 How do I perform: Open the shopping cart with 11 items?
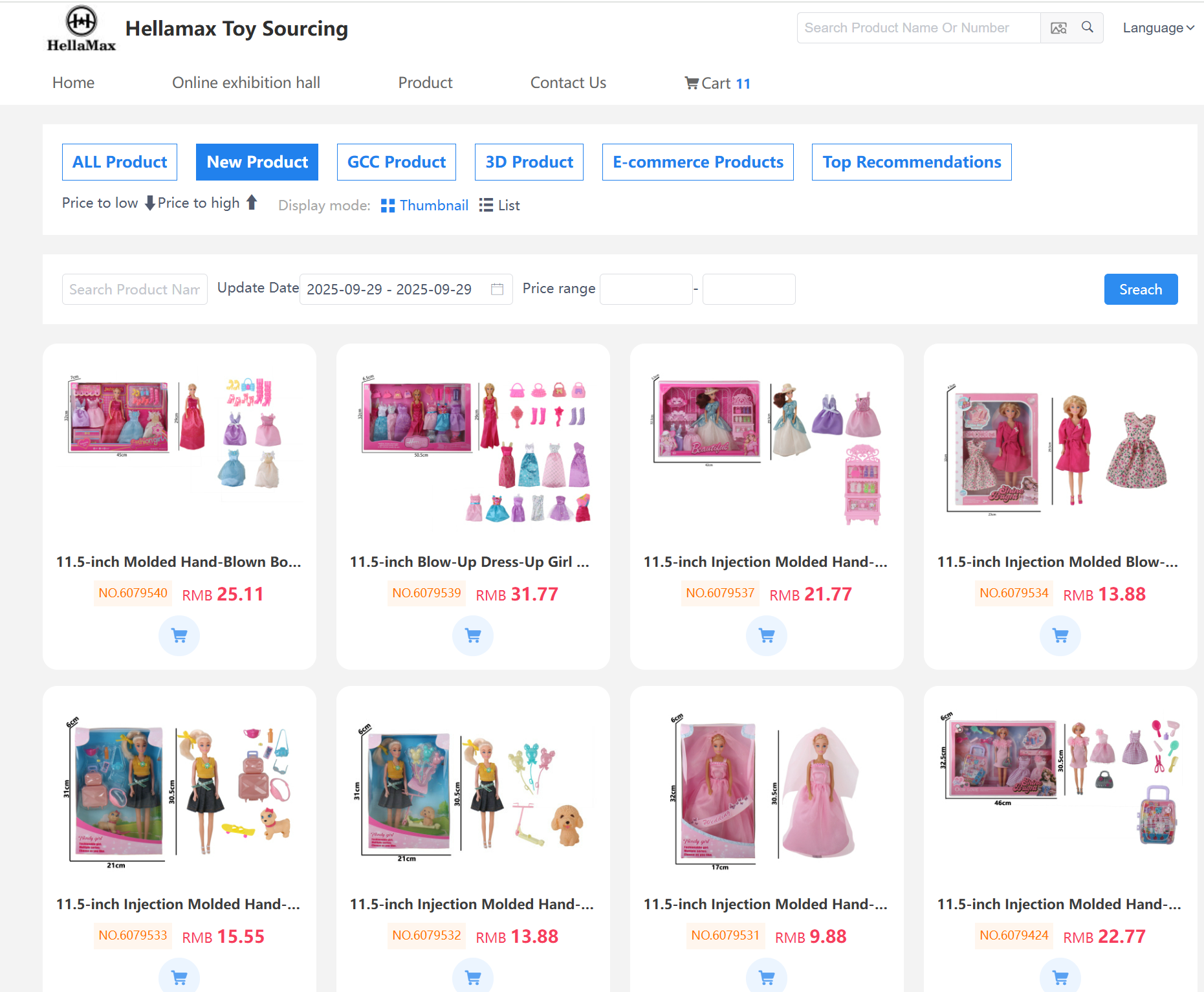click(717, 83)
